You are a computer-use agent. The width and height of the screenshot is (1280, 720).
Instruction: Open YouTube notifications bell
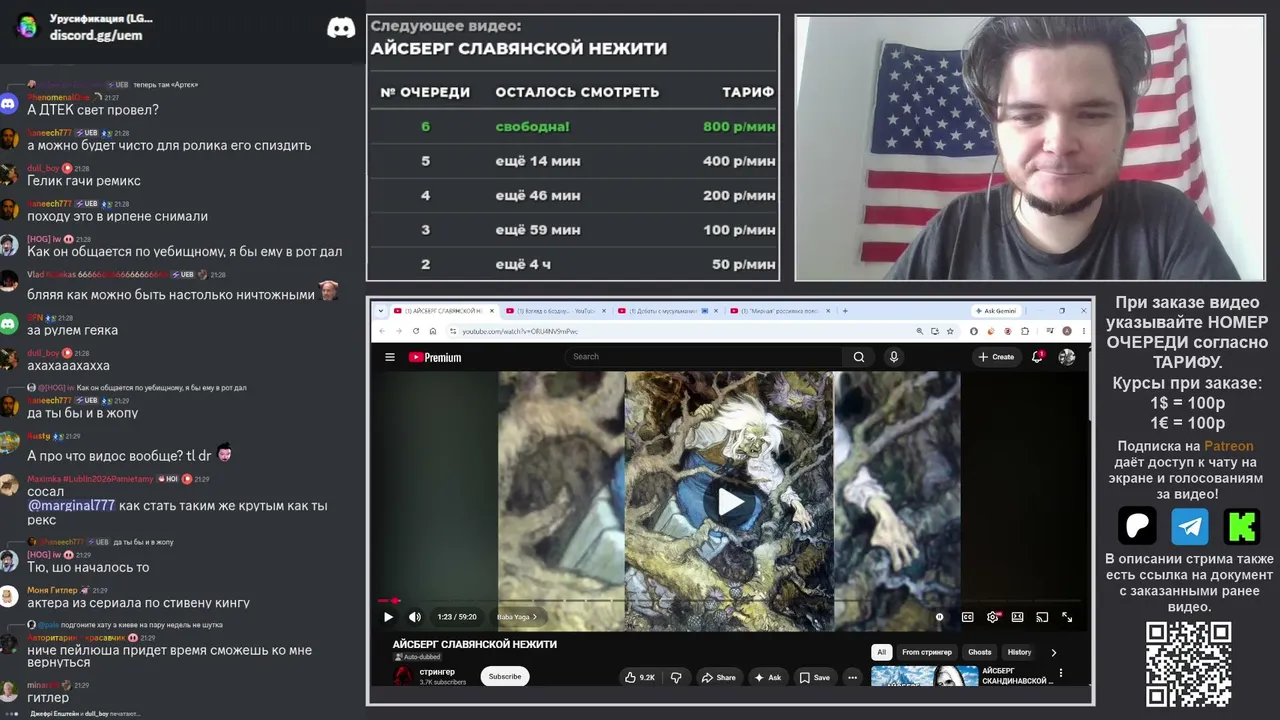point(1038,357)
